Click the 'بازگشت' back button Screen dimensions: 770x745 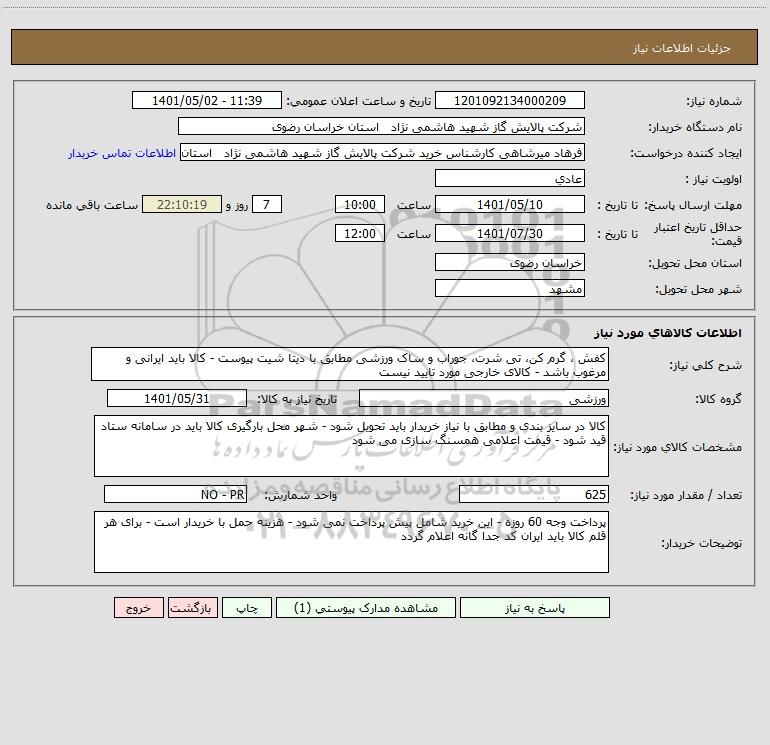tap(192, 607)
